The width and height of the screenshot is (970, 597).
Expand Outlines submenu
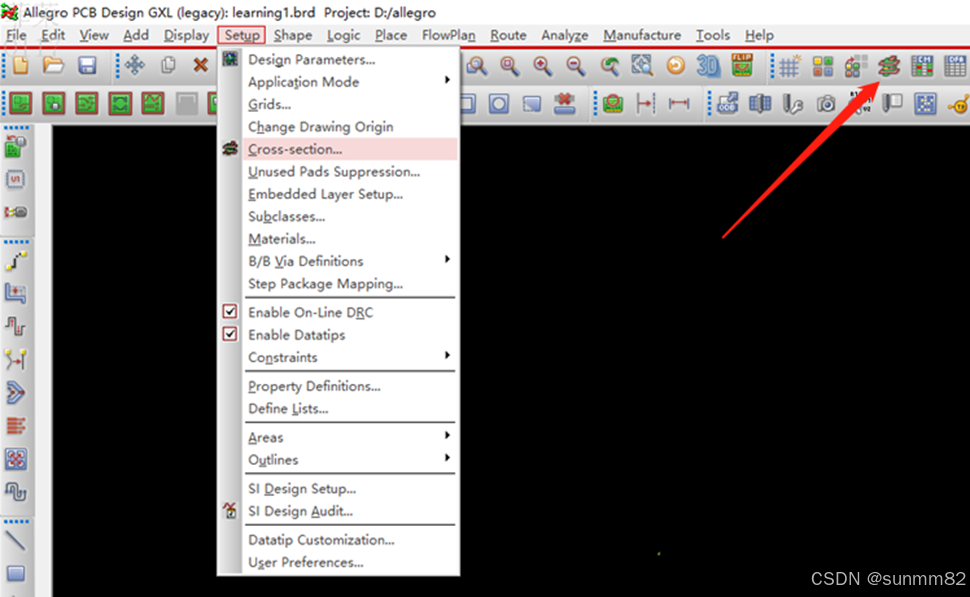[350, 460]
